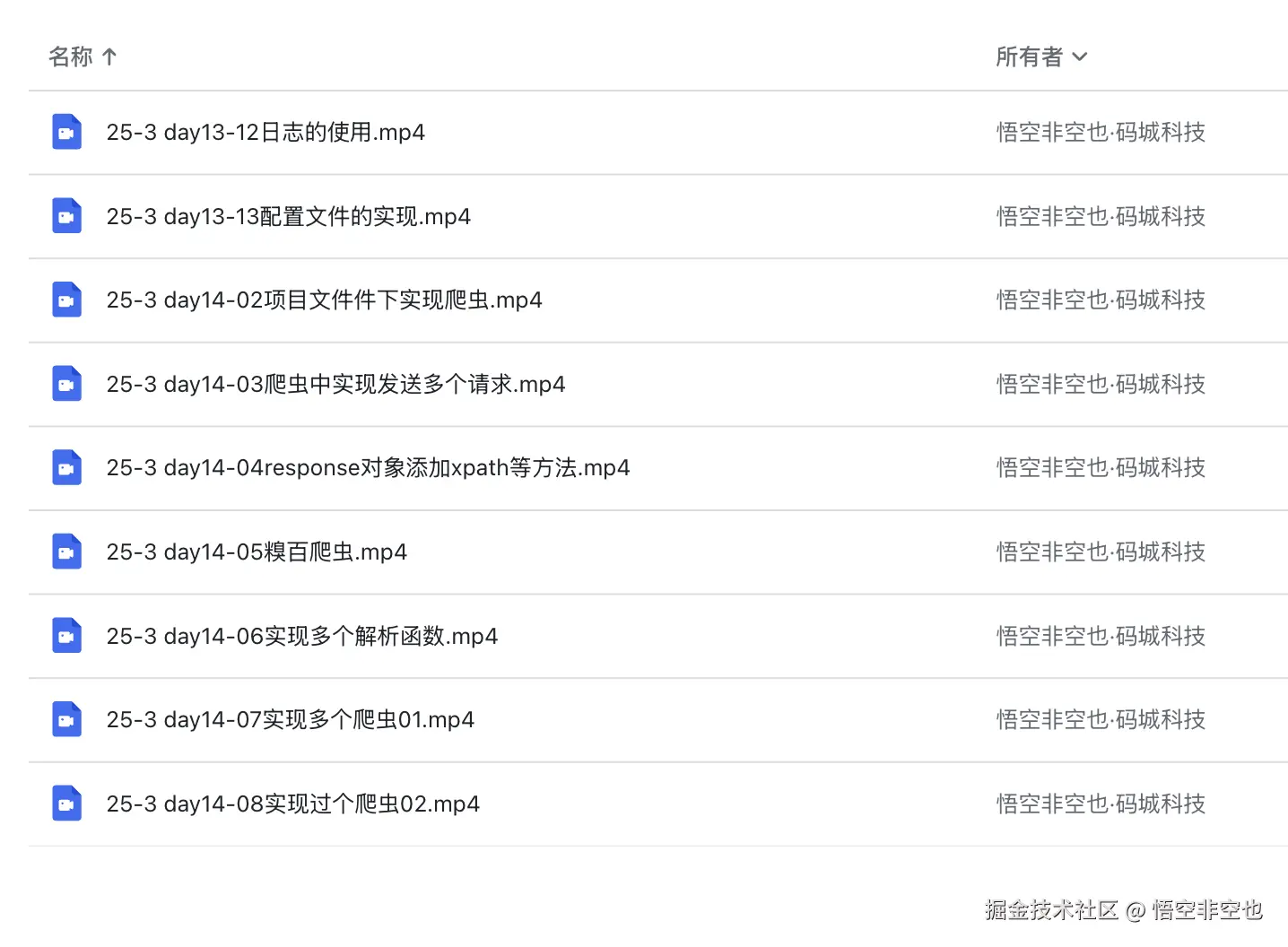Click video icon for day14-04response file
Viewport: 1288px width, 947px height.
[66, 468]
